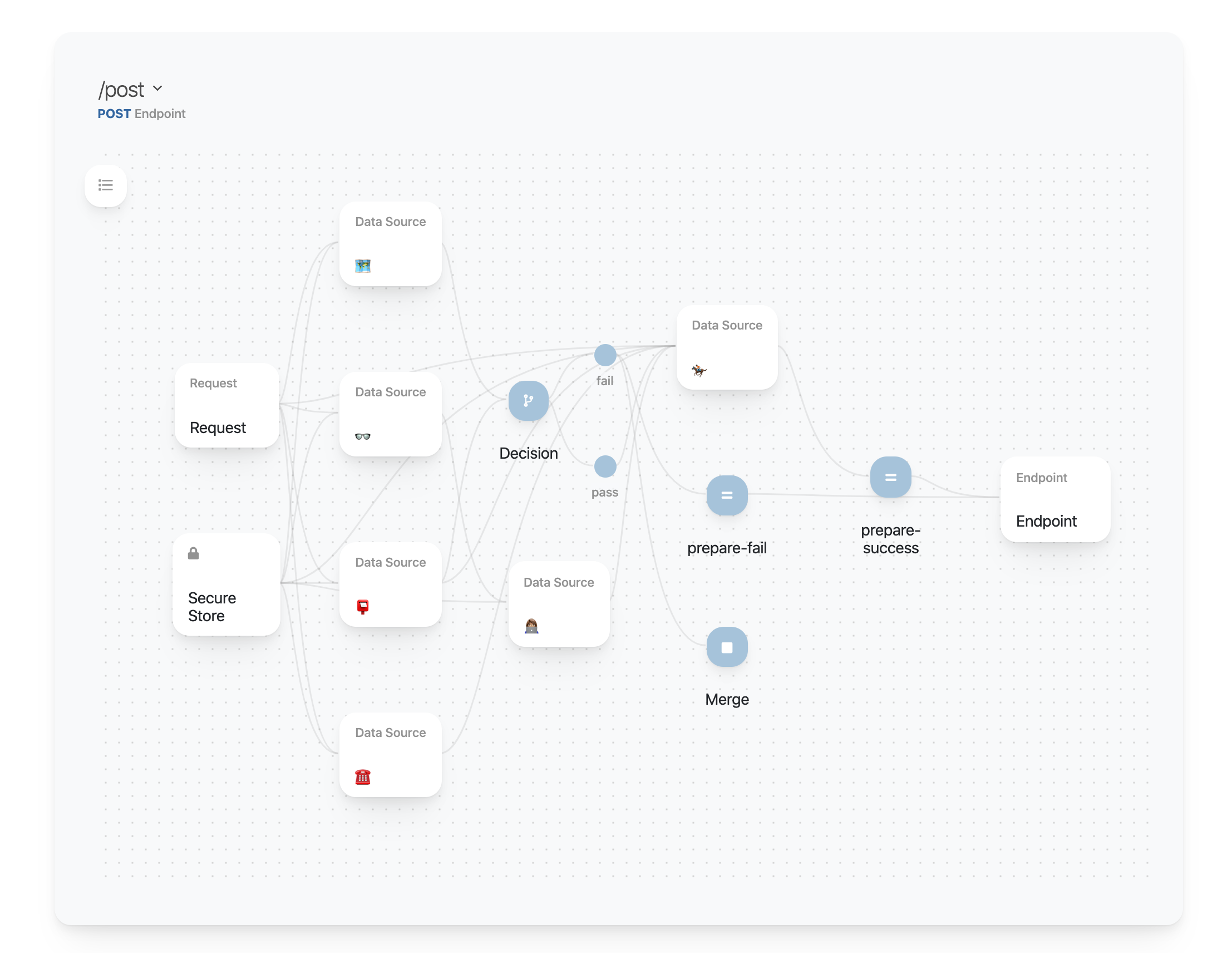Click the pass label text

coord(605,493)
